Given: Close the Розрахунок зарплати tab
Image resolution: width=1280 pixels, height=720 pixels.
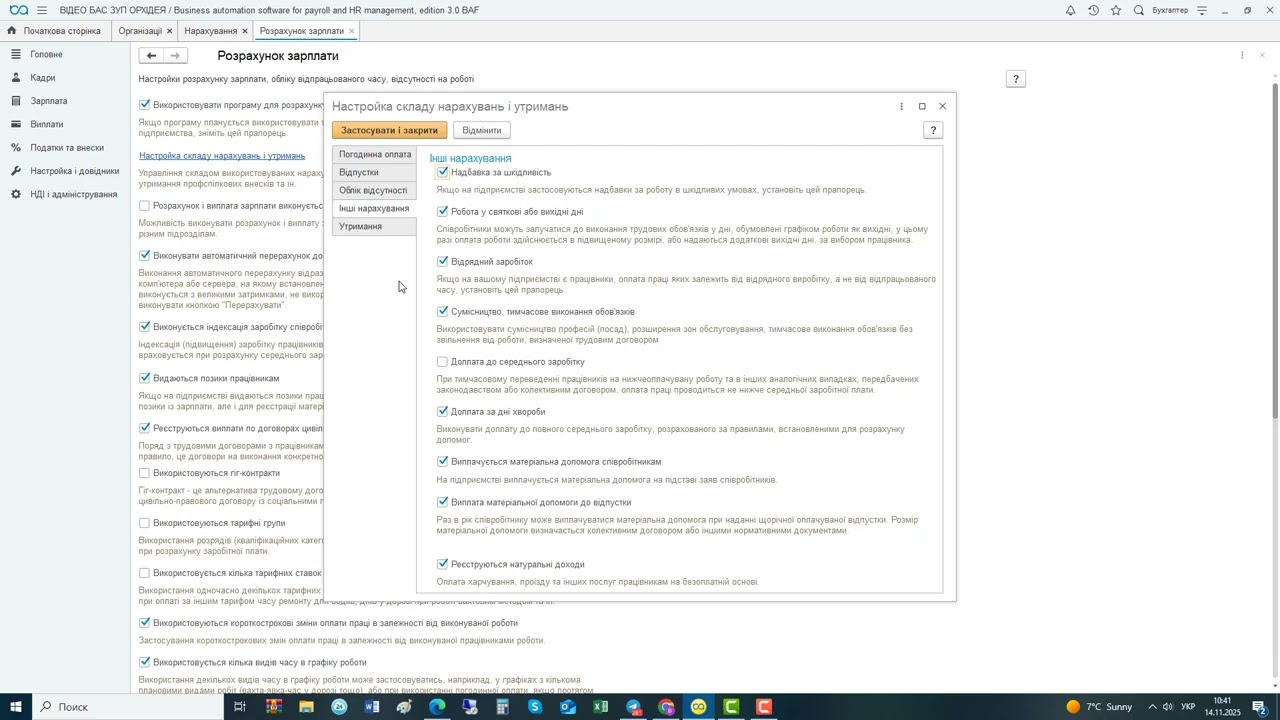Looking at the screenshot, I should coord(352,31).
